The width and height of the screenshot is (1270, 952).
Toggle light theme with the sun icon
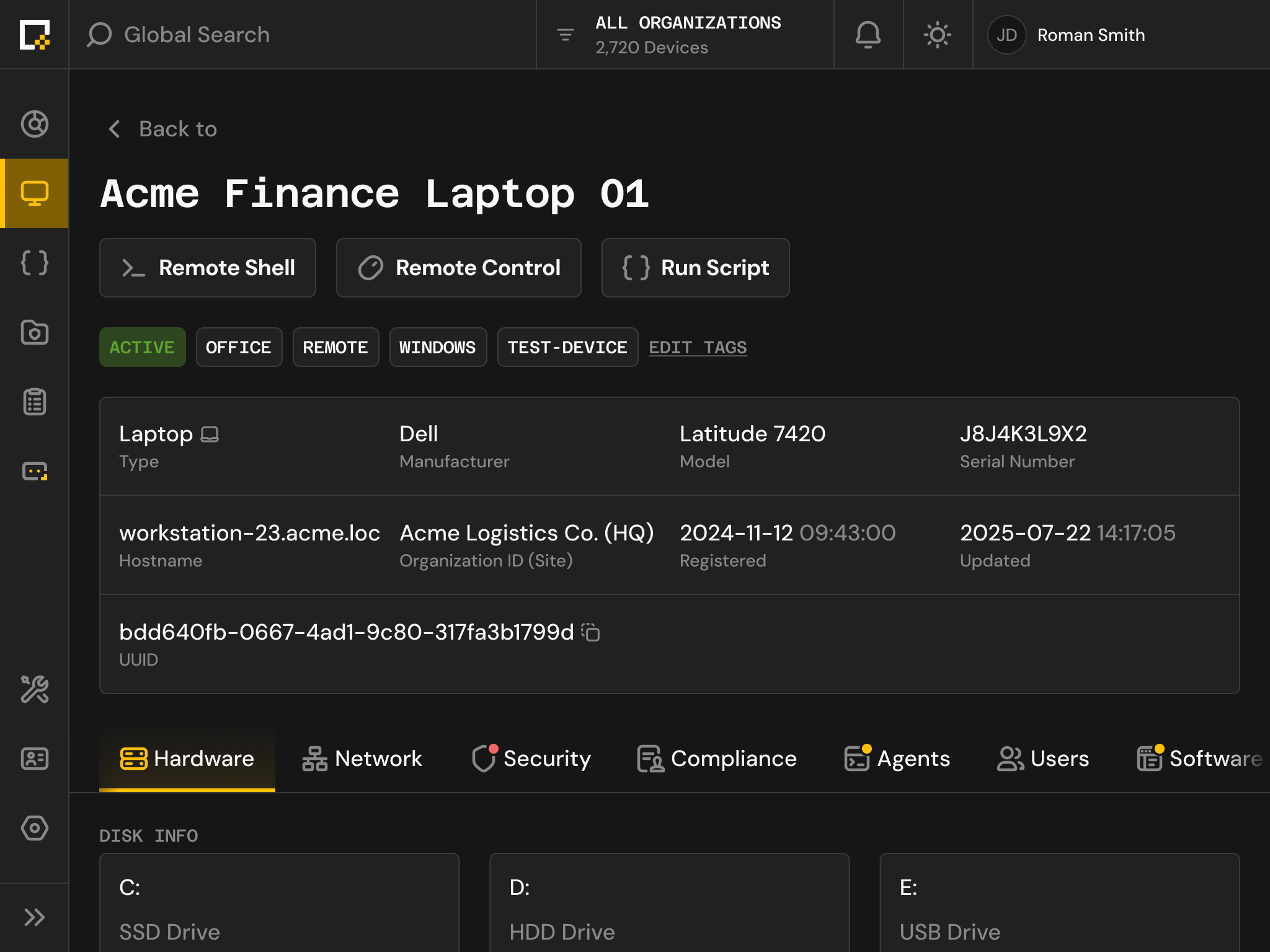click(x=937, y=35)
